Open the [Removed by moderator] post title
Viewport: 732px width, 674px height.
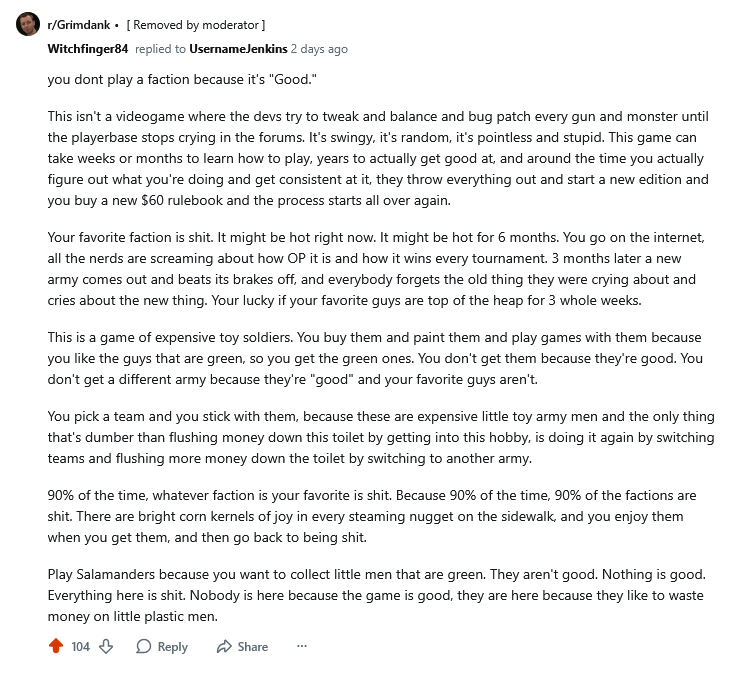(196, 23)
